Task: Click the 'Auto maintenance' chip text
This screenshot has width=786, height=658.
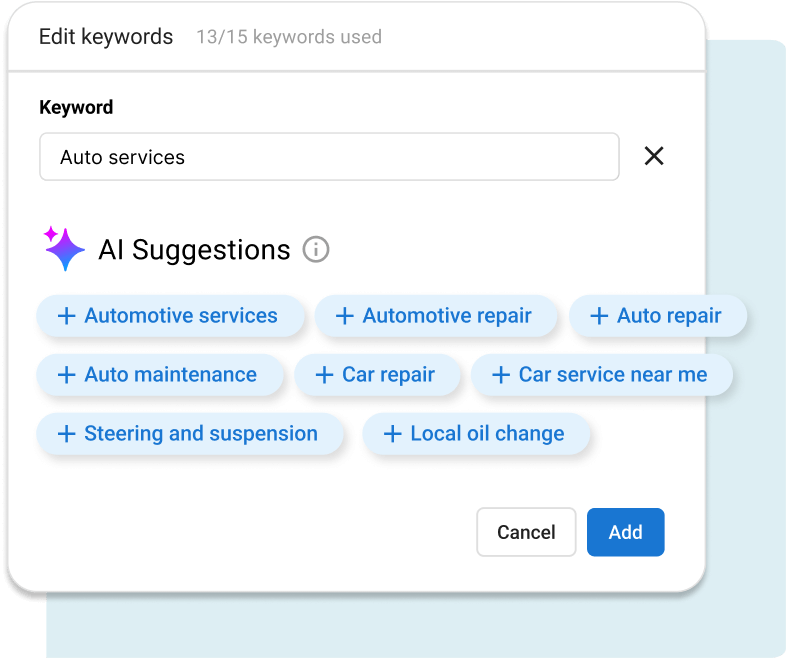Action: click(x=170, y=375)
